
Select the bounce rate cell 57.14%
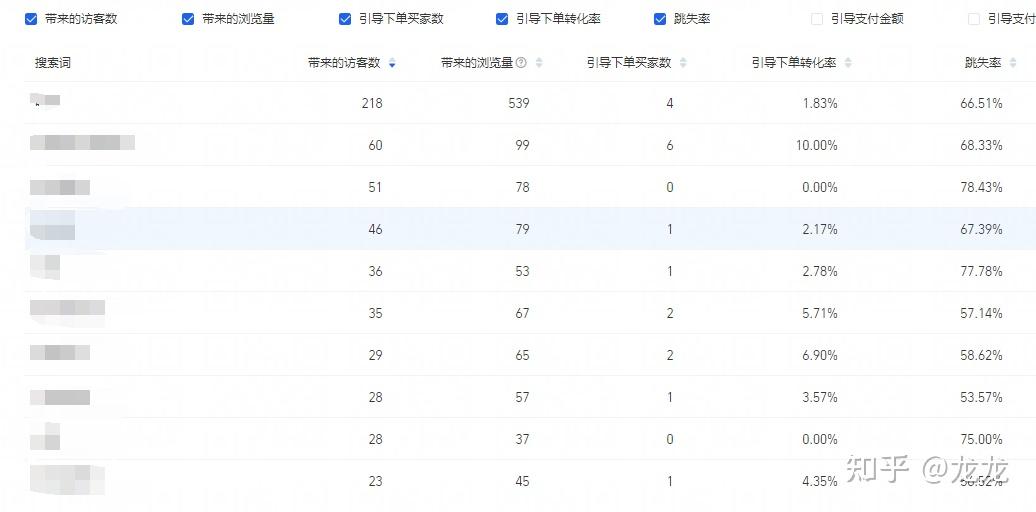tap(981, 313)
